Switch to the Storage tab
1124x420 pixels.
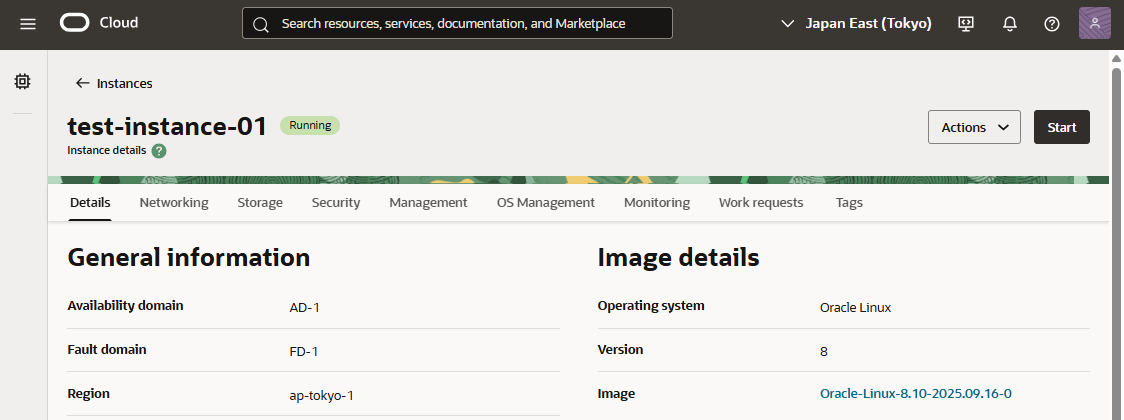point(260,202)
